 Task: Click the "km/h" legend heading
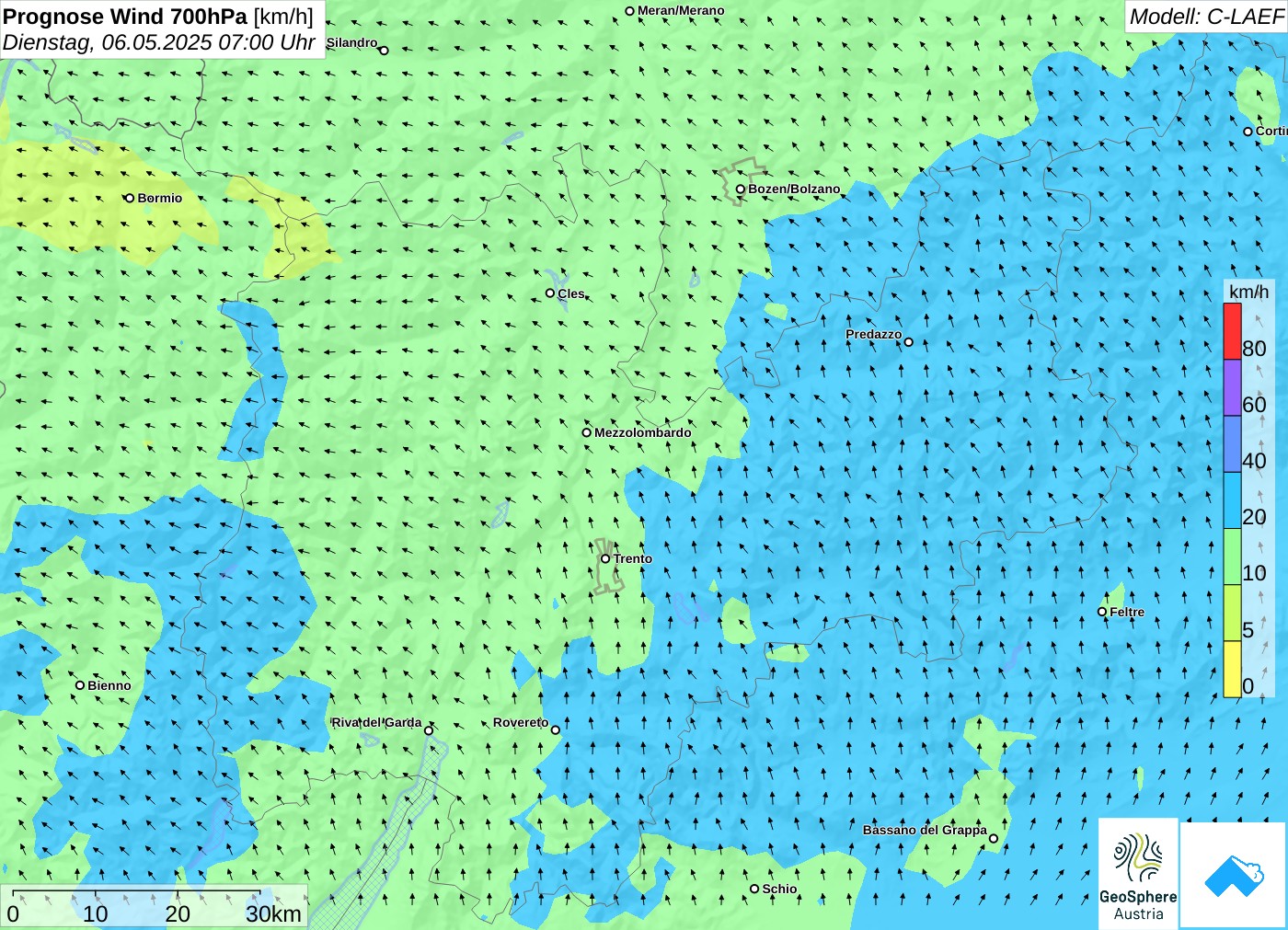(1248, 292)
